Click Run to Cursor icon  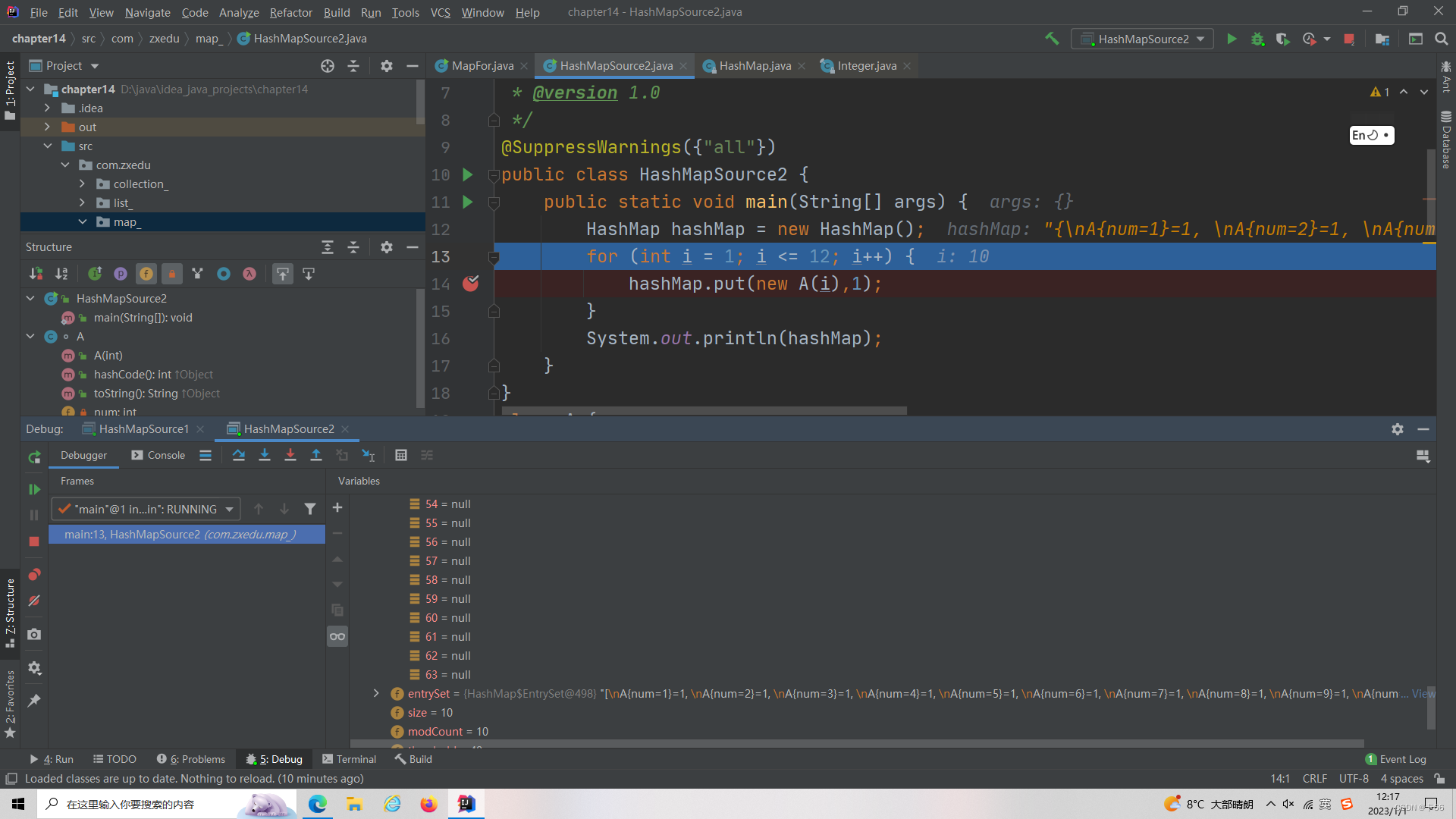368,455
